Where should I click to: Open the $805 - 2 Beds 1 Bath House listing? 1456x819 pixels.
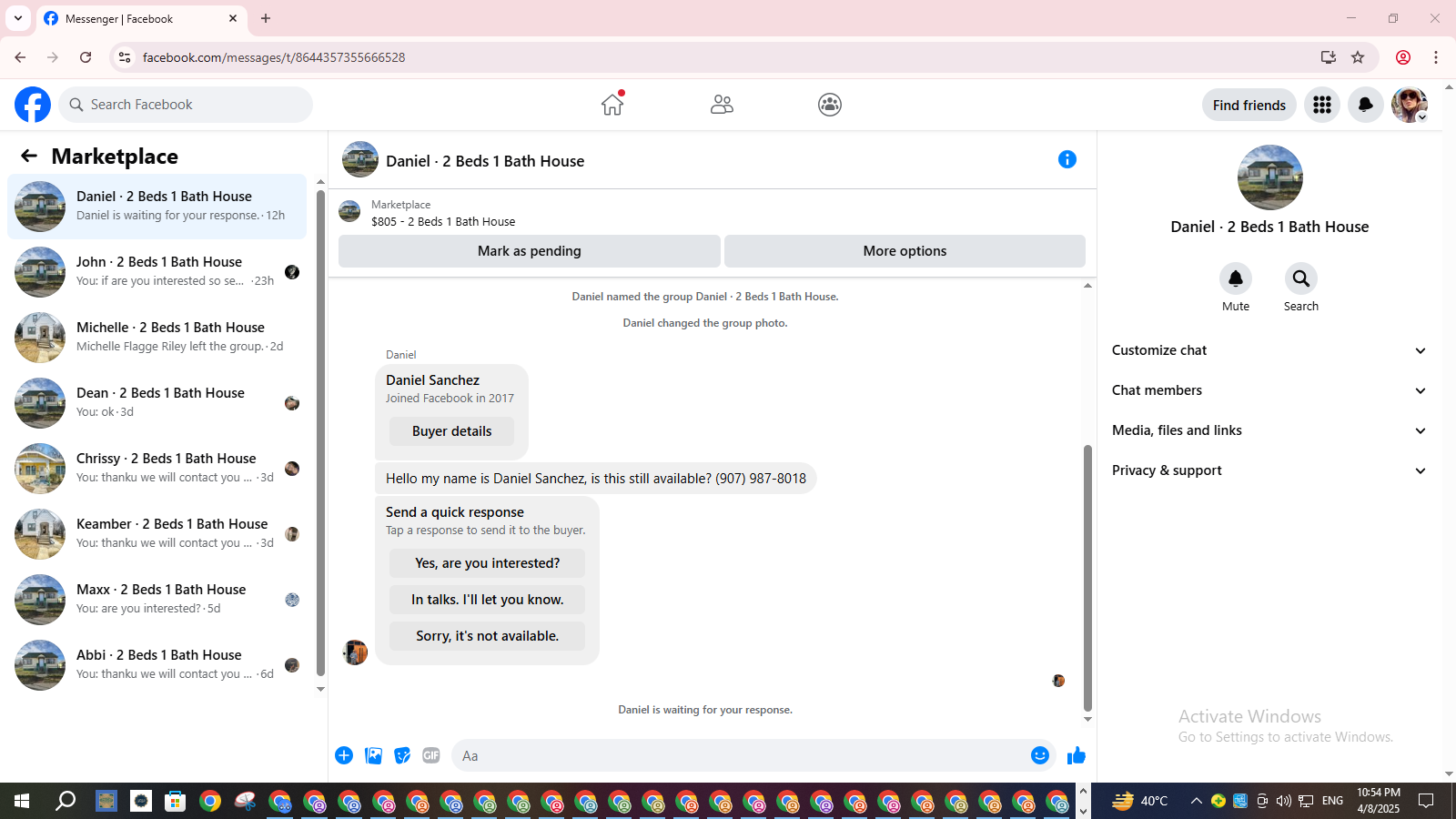click(x=443, y=221)
